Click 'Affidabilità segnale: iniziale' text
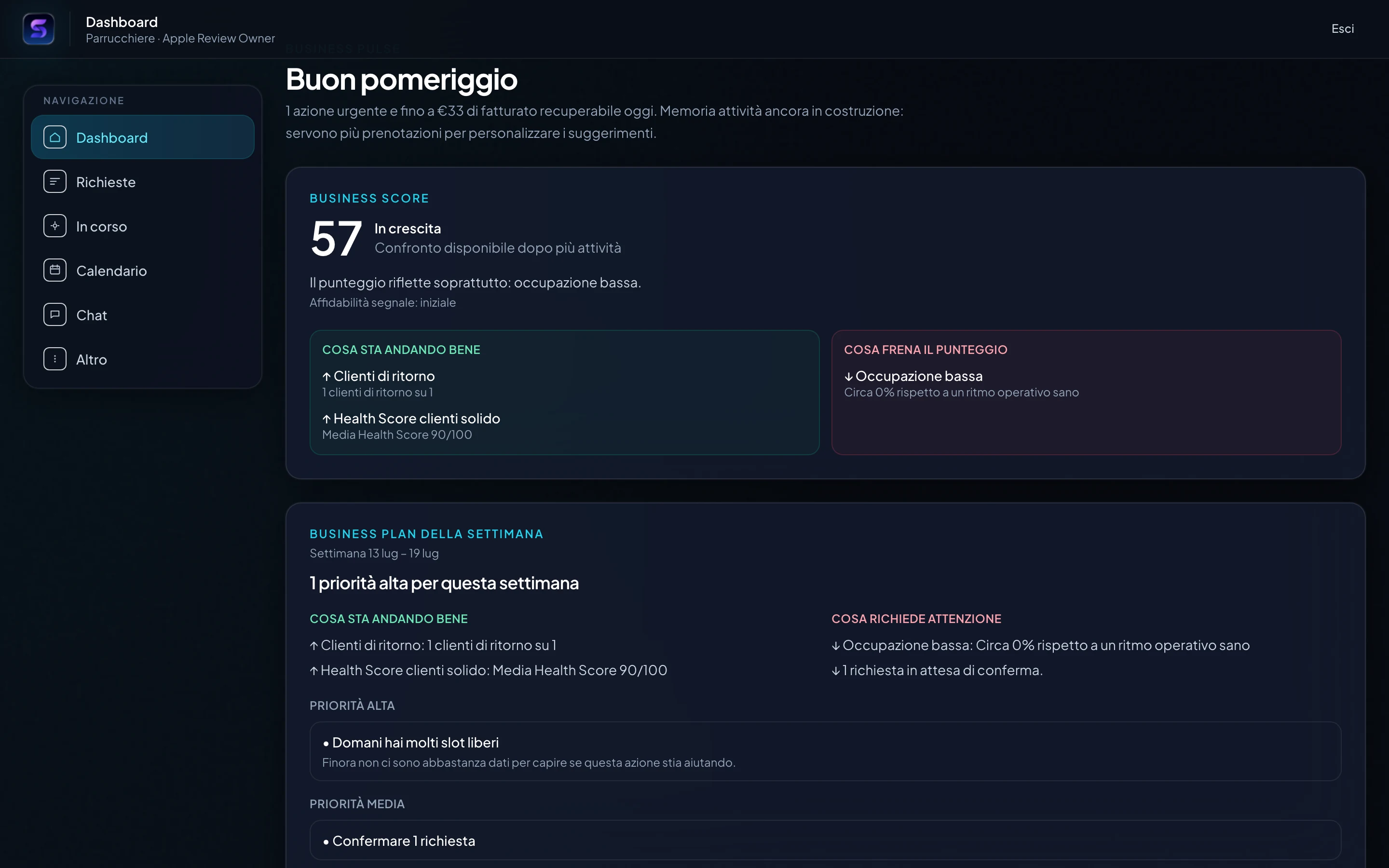The image size is (1389, 868). click(383, 302)
